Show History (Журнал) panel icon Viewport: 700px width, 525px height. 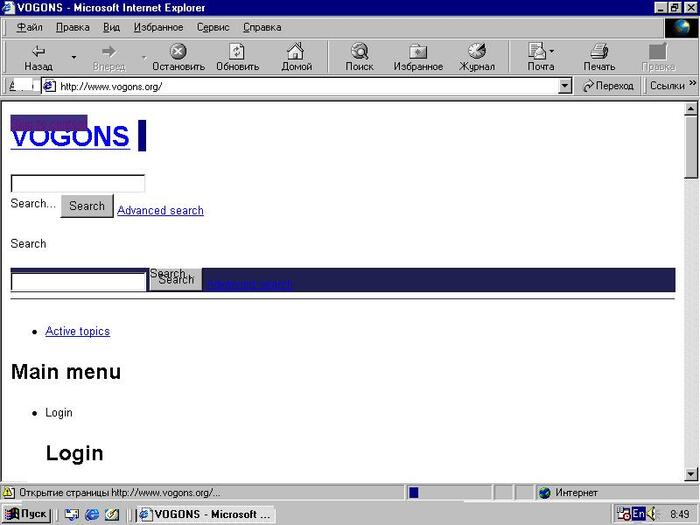click(477, 51)
